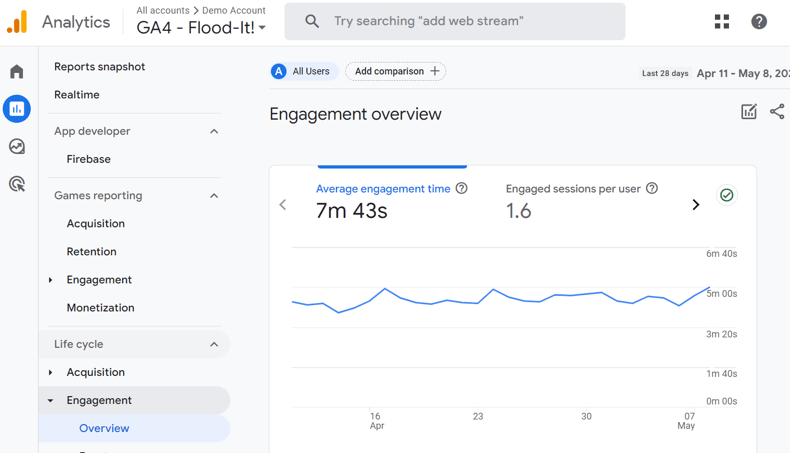
Task: Collapse the App developer section
Action: pos(214,131)
